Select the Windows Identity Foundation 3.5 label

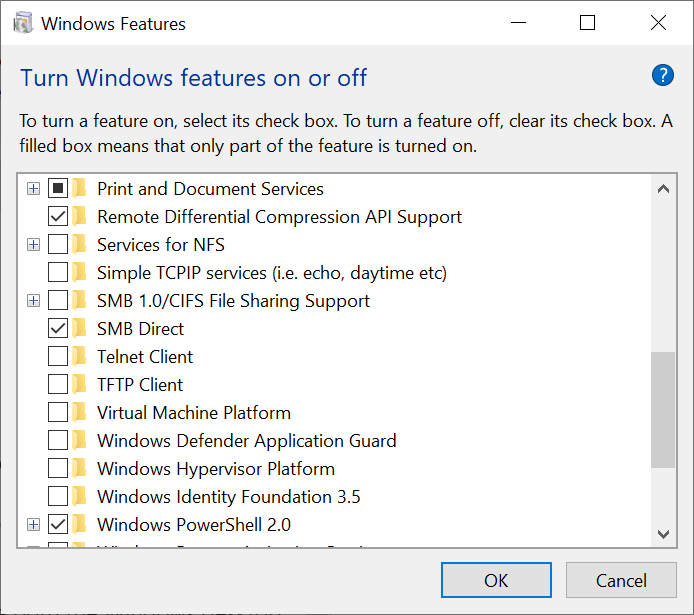228,496
